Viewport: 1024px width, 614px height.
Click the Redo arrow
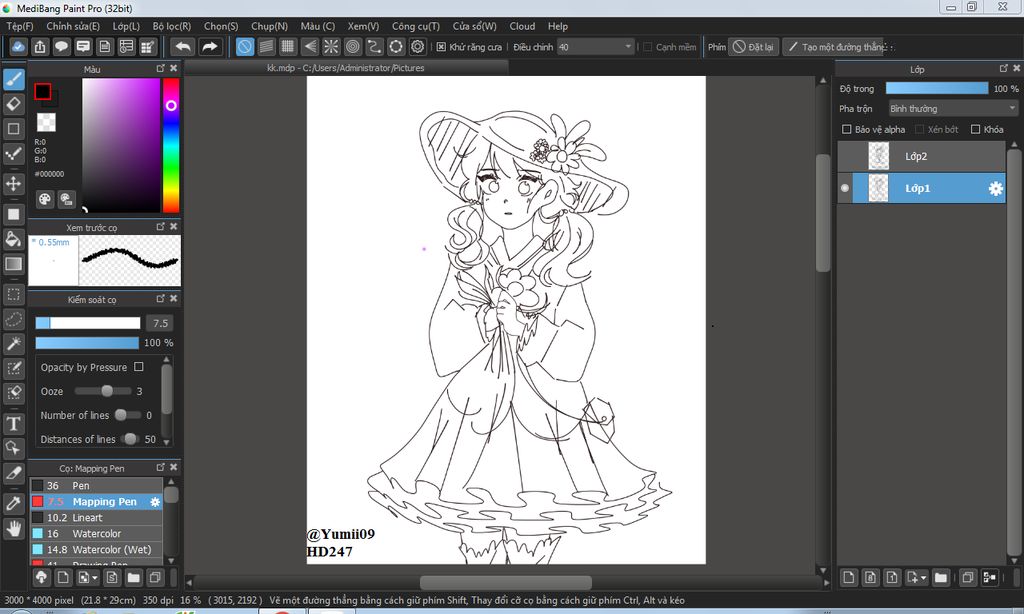210,47
